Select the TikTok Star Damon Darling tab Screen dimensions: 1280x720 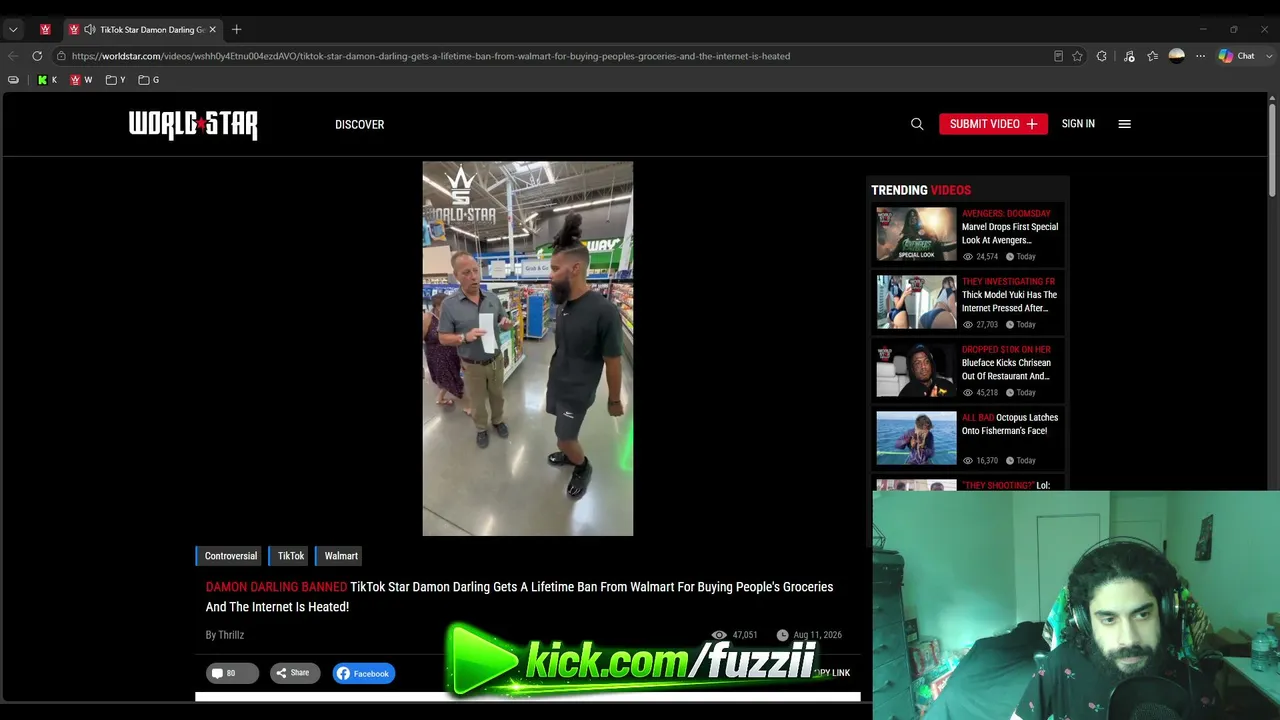point(142,30)
